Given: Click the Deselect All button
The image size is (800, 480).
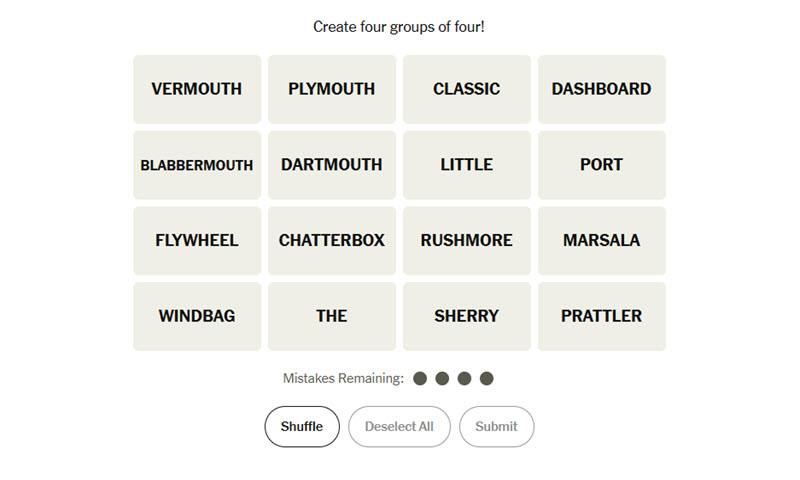Looking at the screenshot, I should coord(399,426).
